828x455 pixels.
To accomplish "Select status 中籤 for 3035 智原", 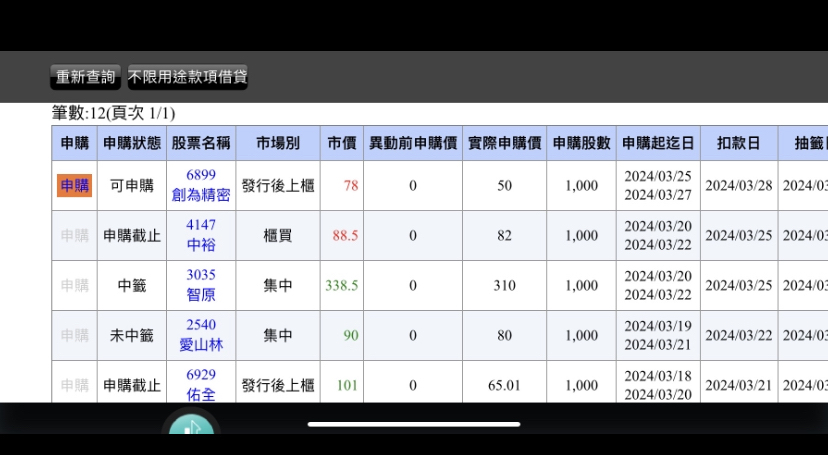I will (x=131, y=286).
